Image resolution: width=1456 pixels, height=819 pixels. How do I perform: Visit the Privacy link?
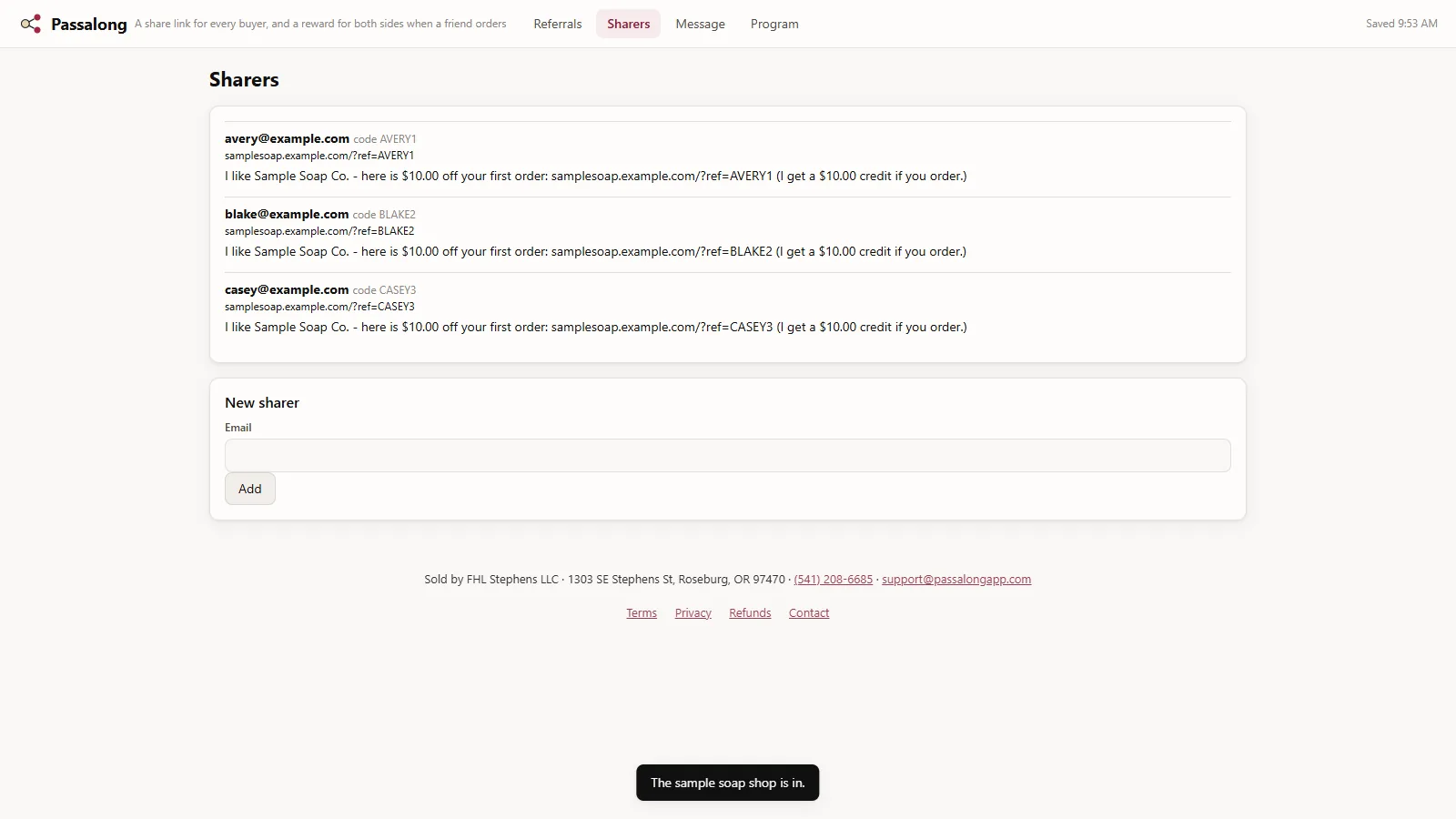pyautogui.click(x=693, y=613)
